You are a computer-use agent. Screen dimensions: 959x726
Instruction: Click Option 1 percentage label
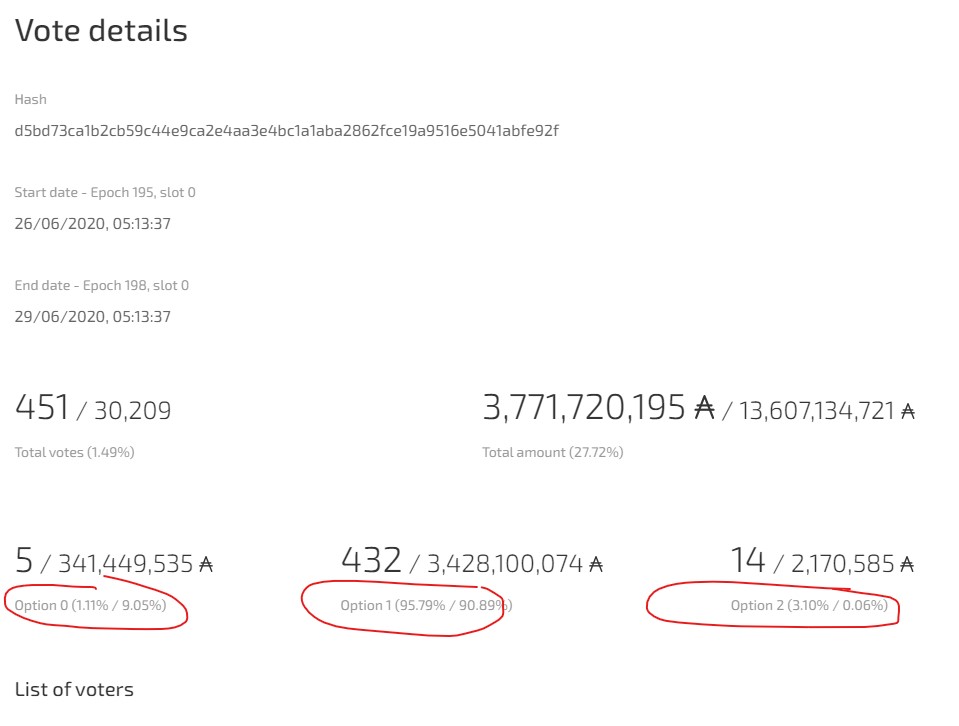click(x=426, y=605)
